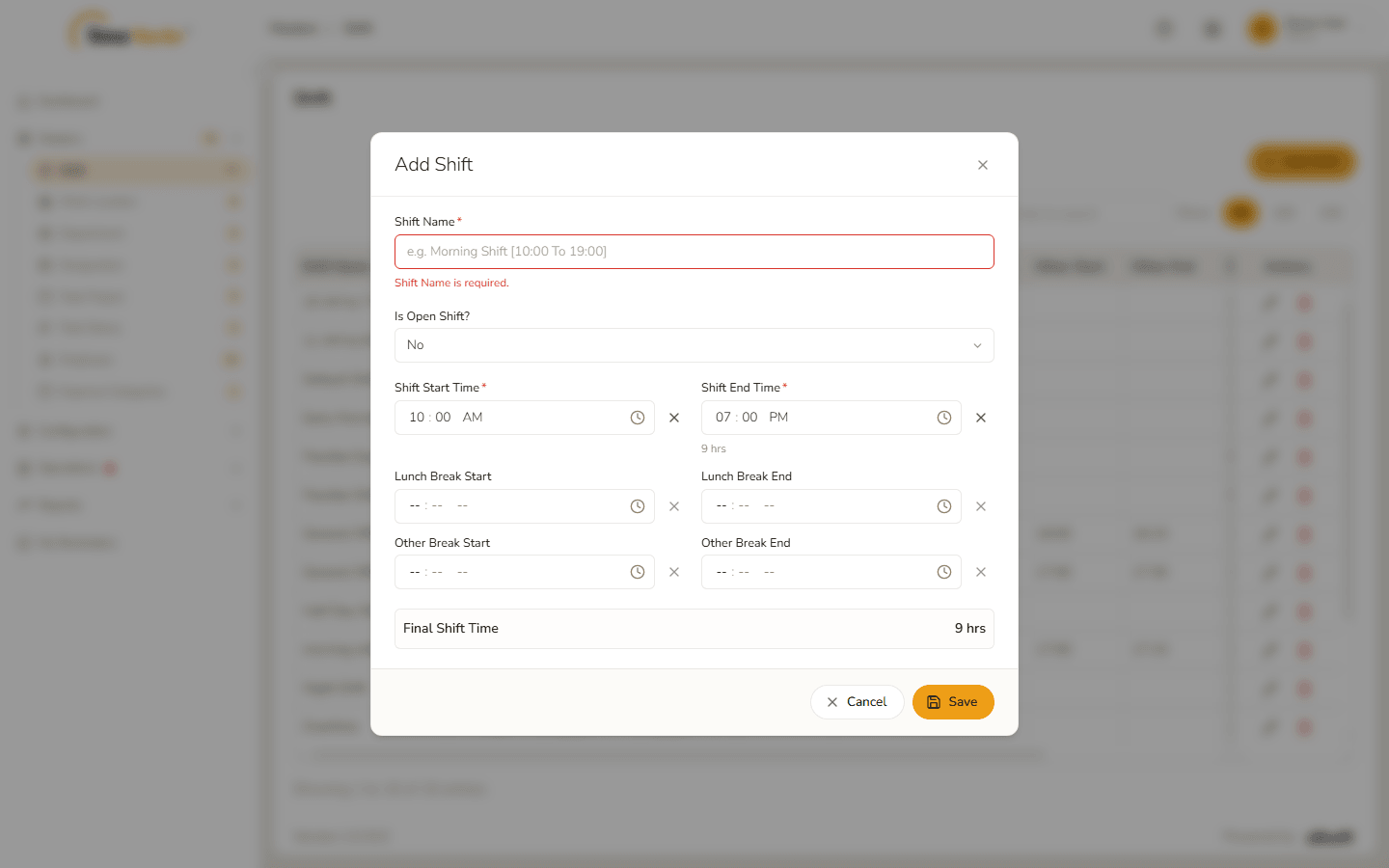Screen dimensions: 1389x868
Task: Close the Add Shift dialog
Action: coord(983,165)
